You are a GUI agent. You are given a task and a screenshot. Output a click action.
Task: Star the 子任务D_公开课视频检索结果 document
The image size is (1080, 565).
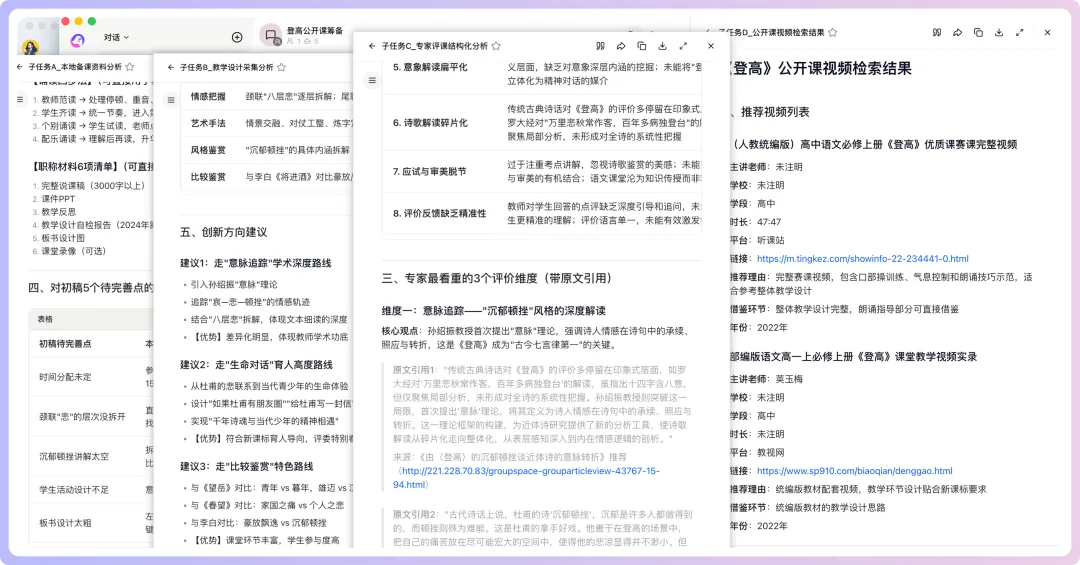pos(833,32)
